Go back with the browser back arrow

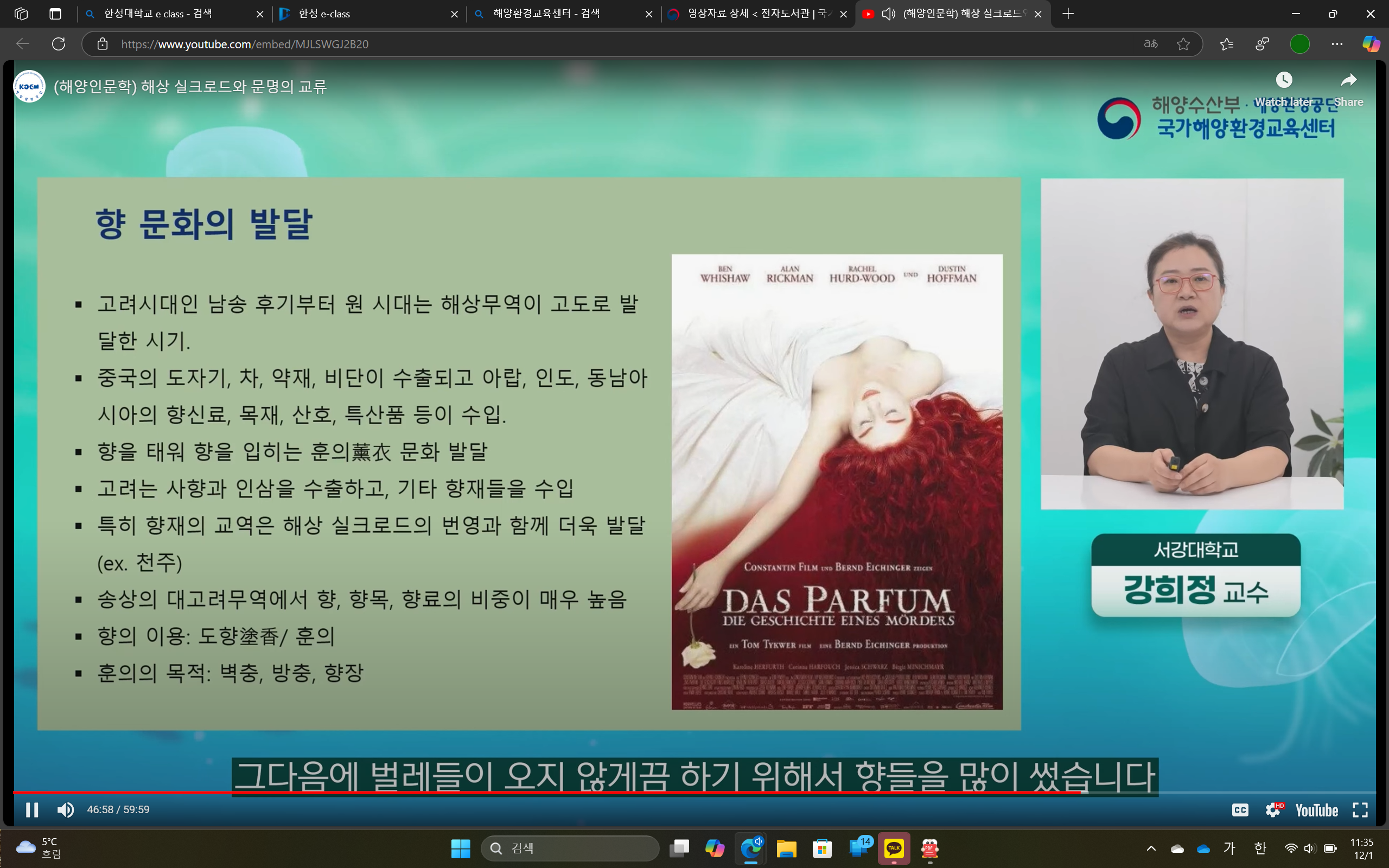[x=23, y=44]
